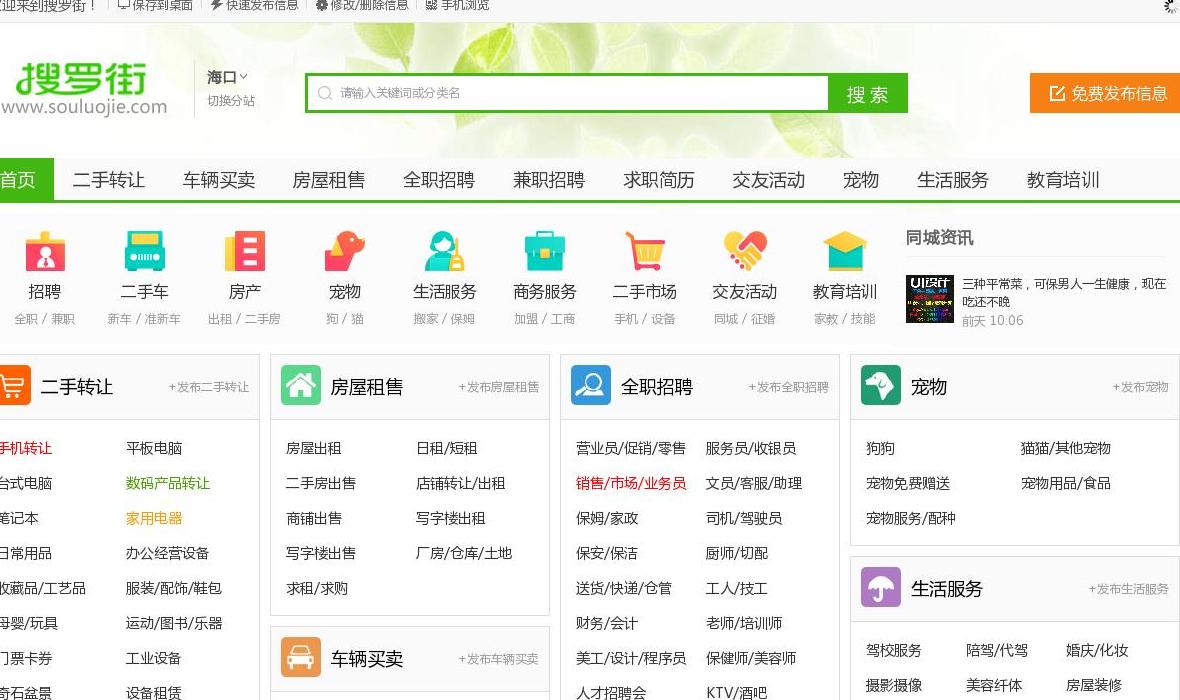Click +发布全职招聘 link
The image size is (1180, 700).
click(x=789, y=387)
